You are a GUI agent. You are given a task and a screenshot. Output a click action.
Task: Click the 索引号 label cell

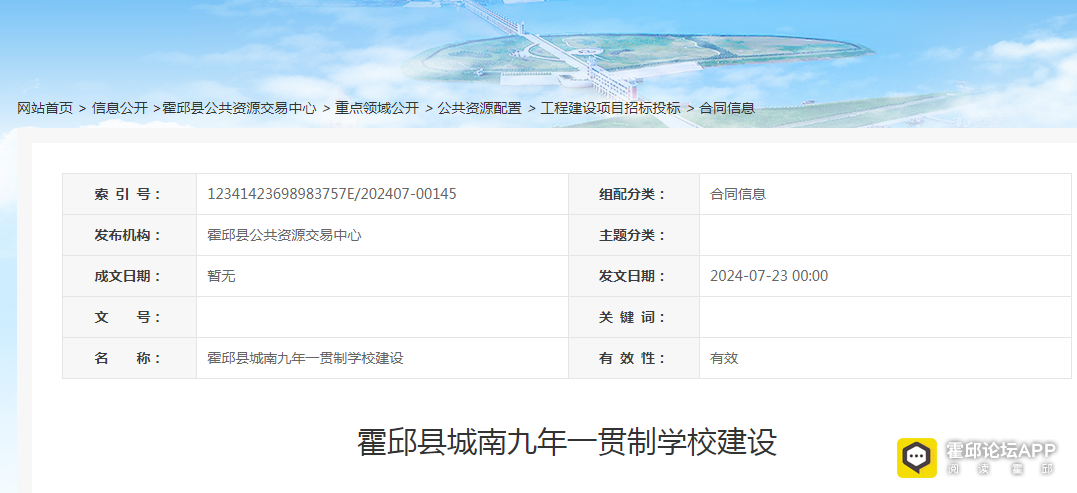pos(130,194)
